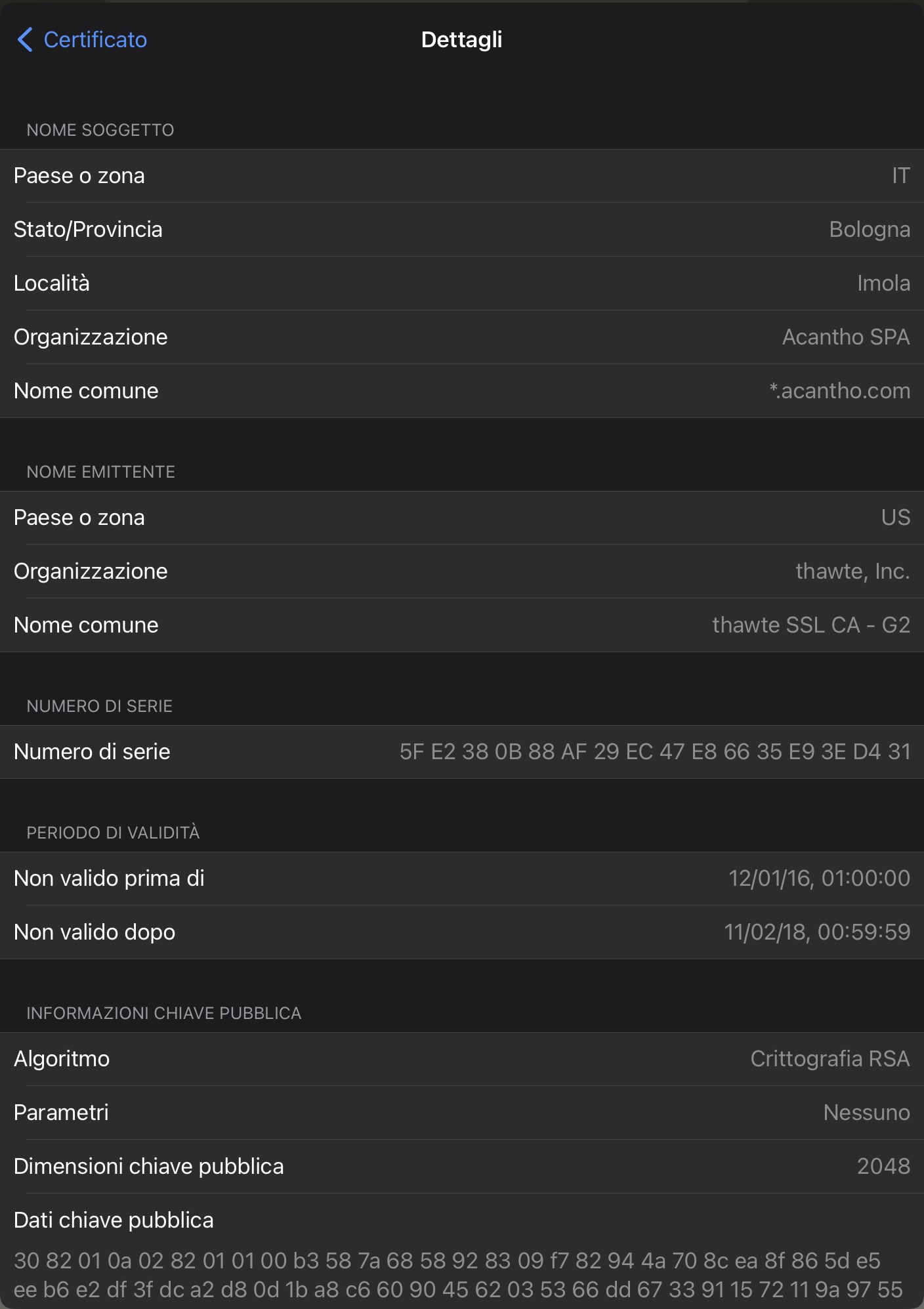Tap the Parametri Nessuno row
924x1309 pixels.
click(x=462, y=1113)
